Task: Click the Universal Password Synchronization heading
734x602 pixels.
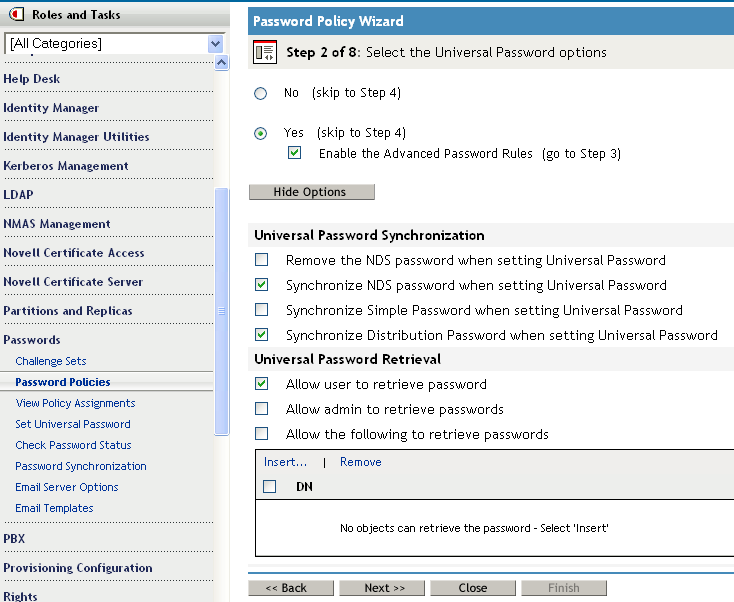Action: 369,235
